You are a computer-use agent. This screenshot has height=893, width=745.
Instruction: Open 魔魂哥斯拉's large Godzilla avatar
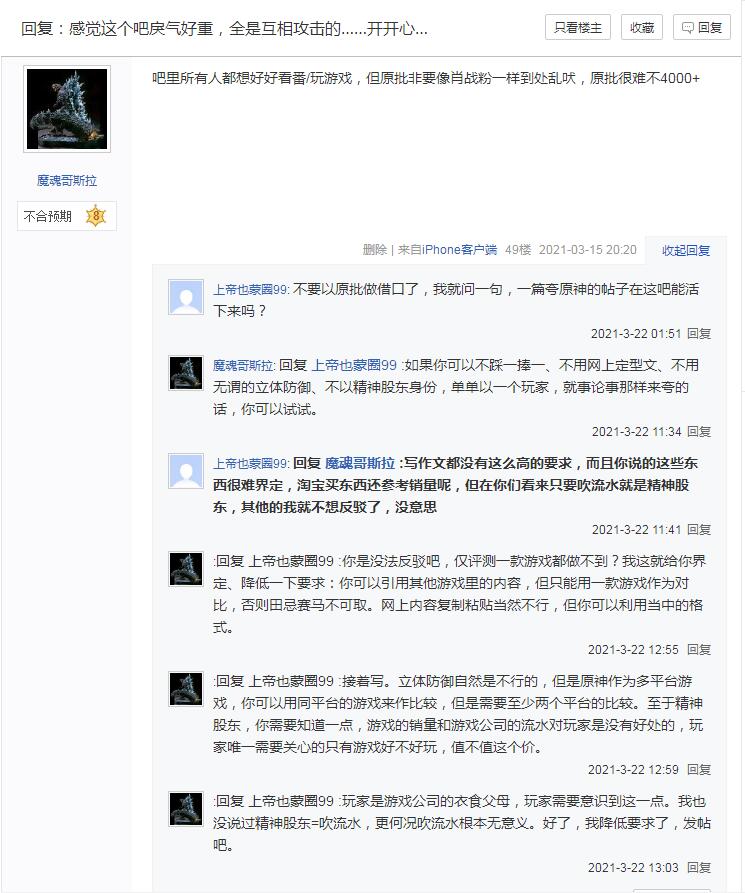pos(67,109)
